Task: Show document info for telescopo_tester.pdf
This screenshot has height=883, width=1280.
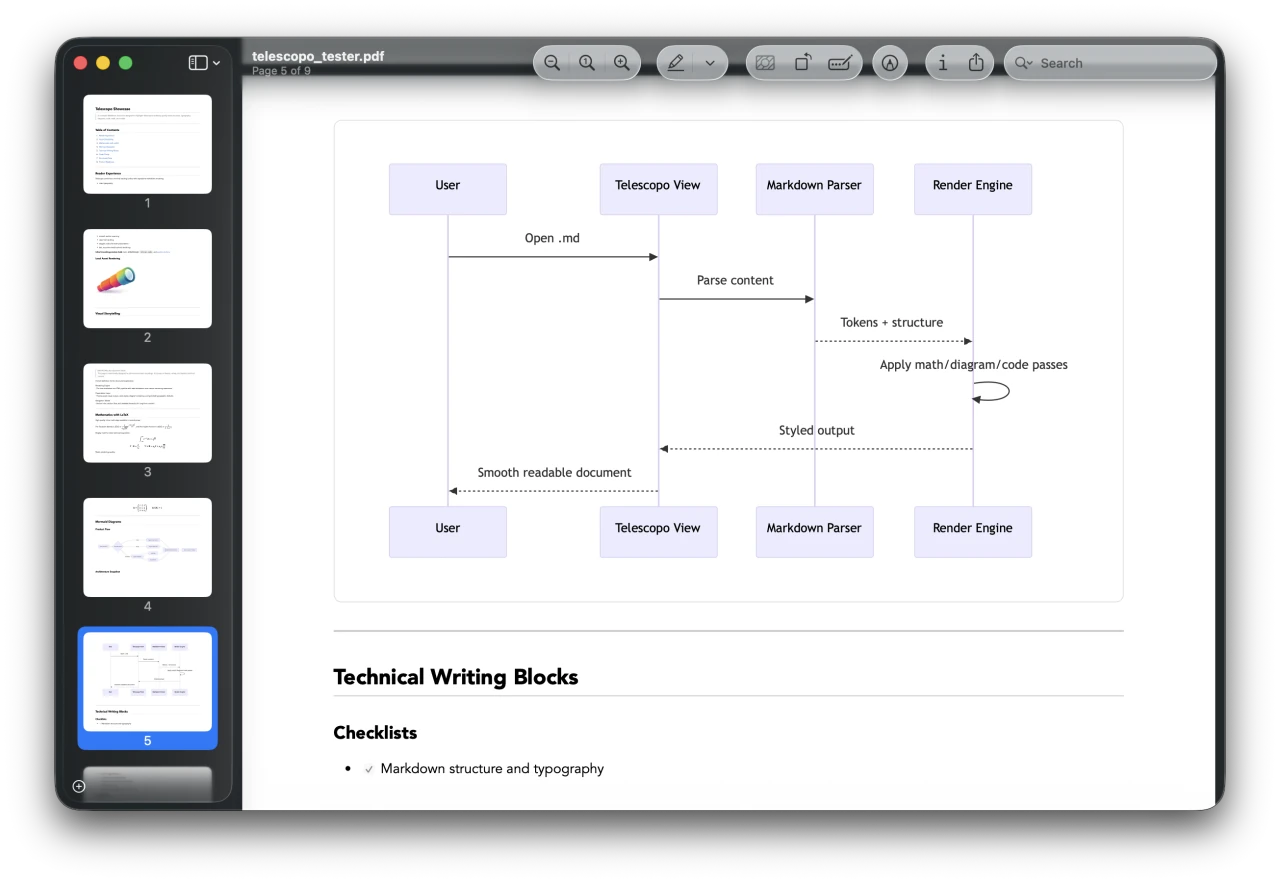Action: pyautogui.click(x=942, y=62)
